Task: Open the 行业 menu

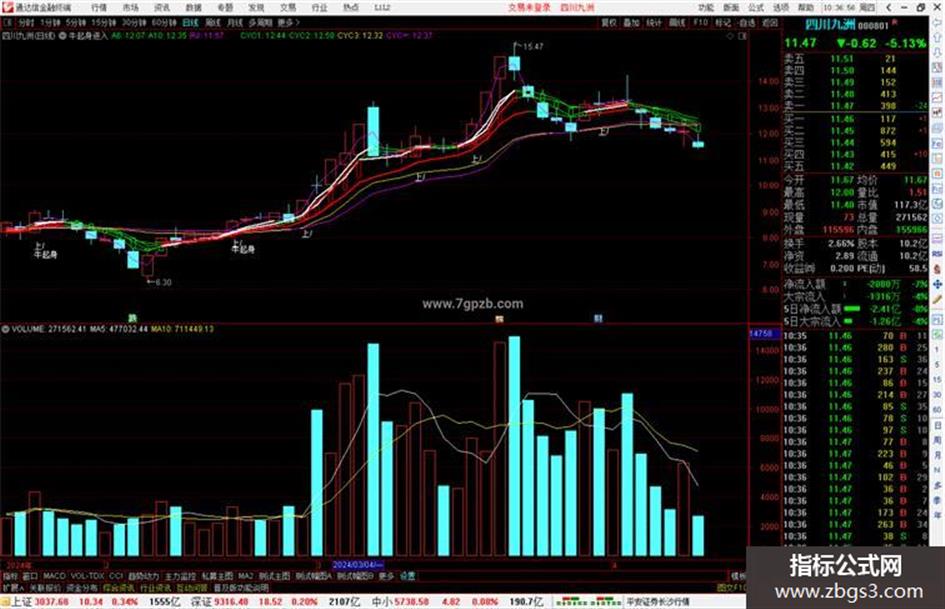Action: tap(319, 8)
